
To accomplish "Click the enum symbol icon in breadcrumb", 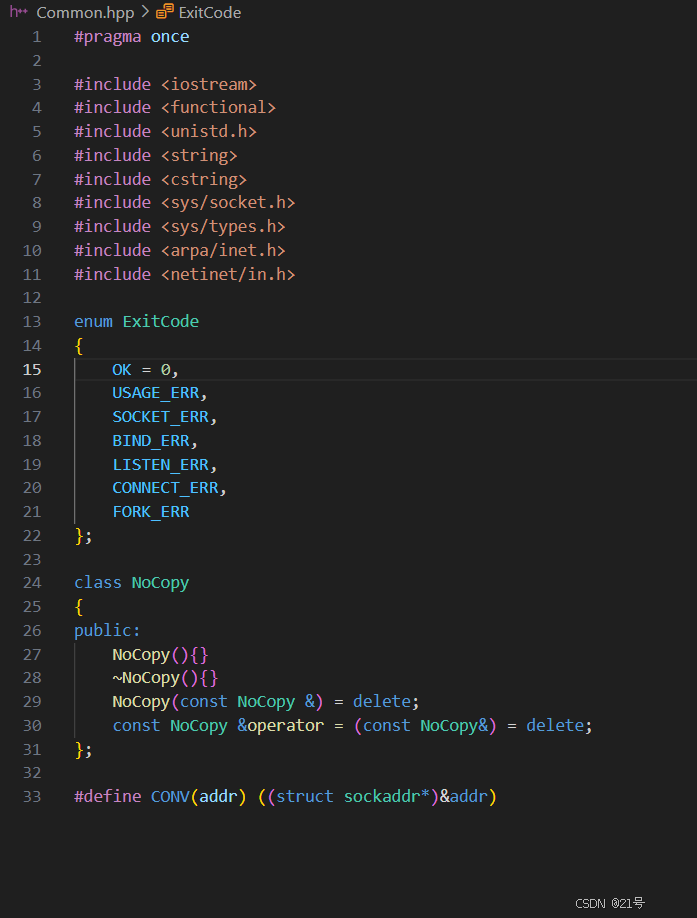I will click(165, 11).
